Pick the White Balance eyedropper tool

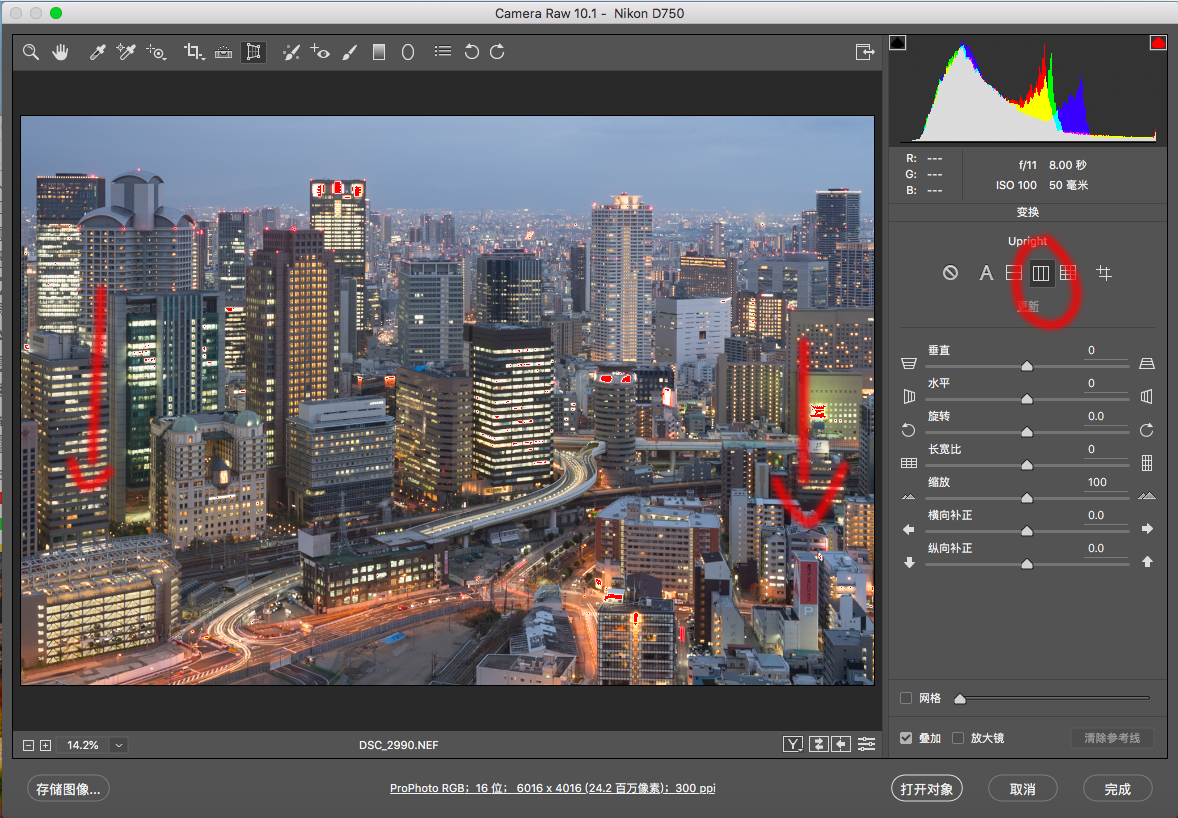[x=97, y=52]
